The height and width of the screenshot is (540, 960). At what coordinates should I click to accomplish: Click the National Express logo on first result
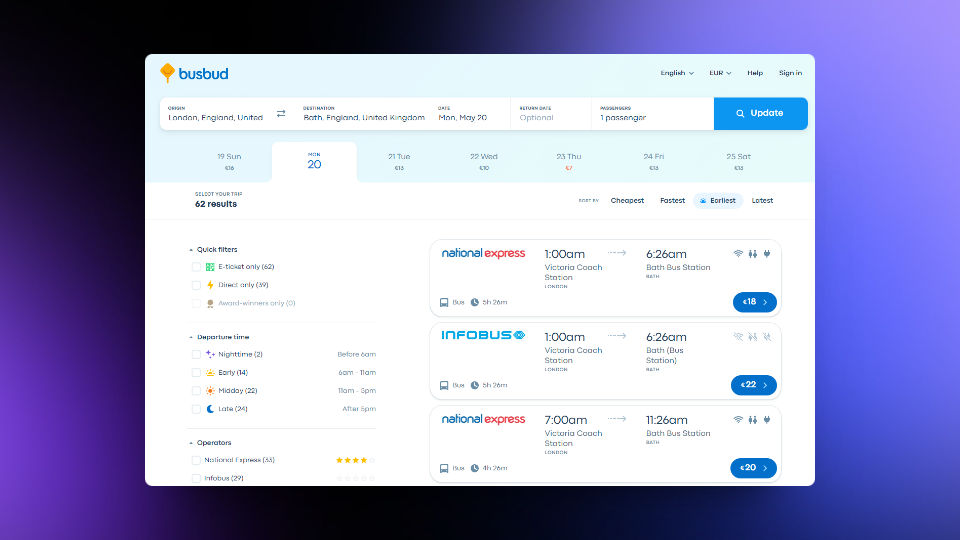tap(483, 253)
